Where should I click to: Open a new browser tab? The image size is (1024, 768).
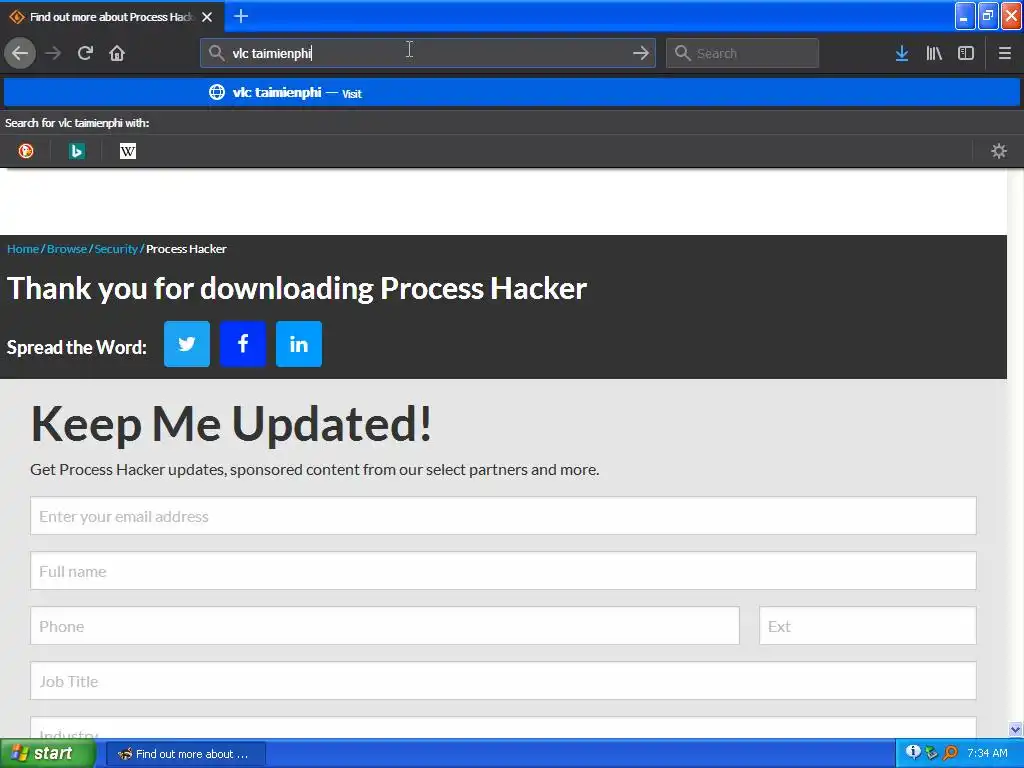click(x=240, y=16)
